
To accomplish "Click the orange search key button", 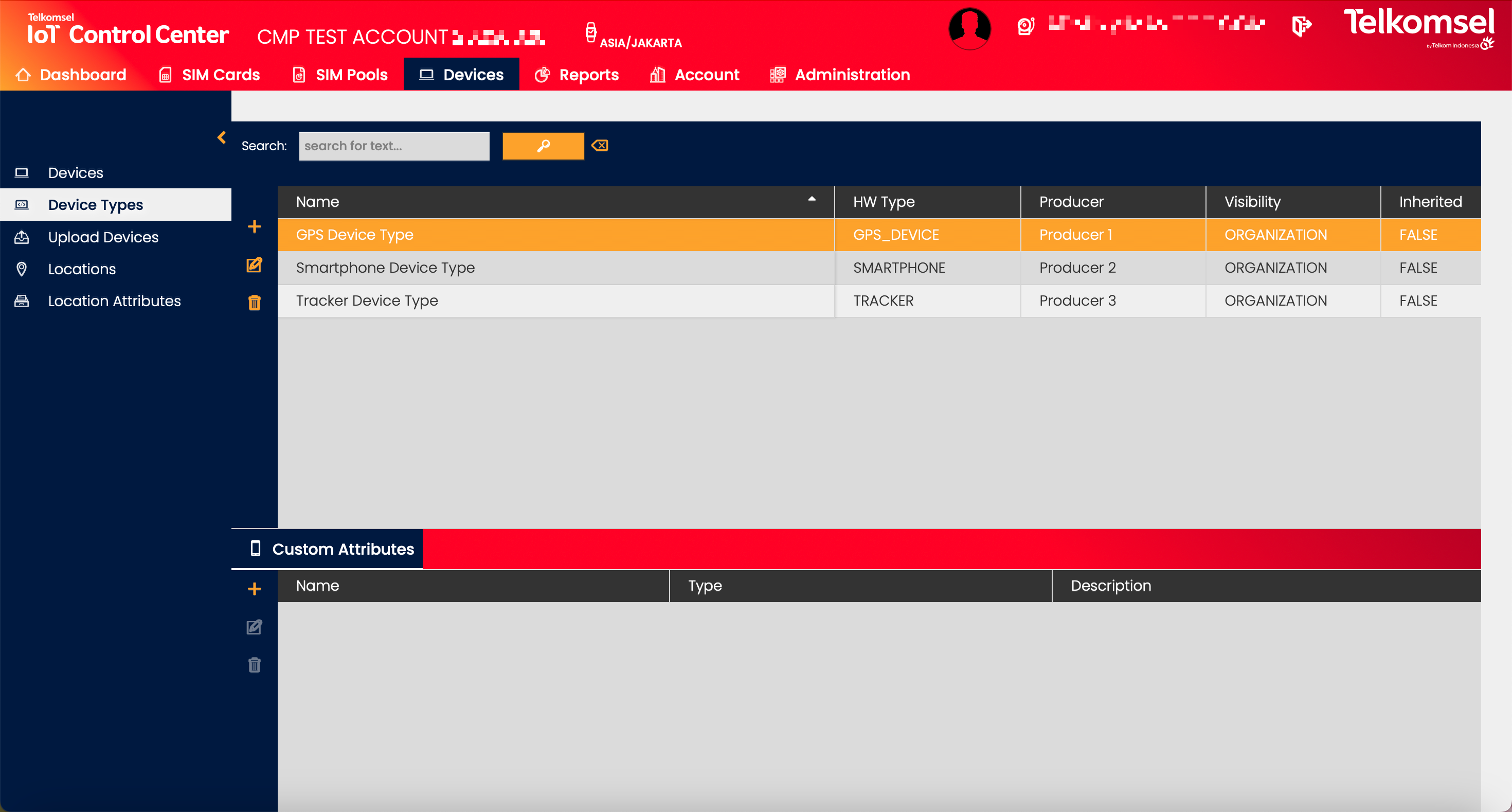I will coord(543,146).
